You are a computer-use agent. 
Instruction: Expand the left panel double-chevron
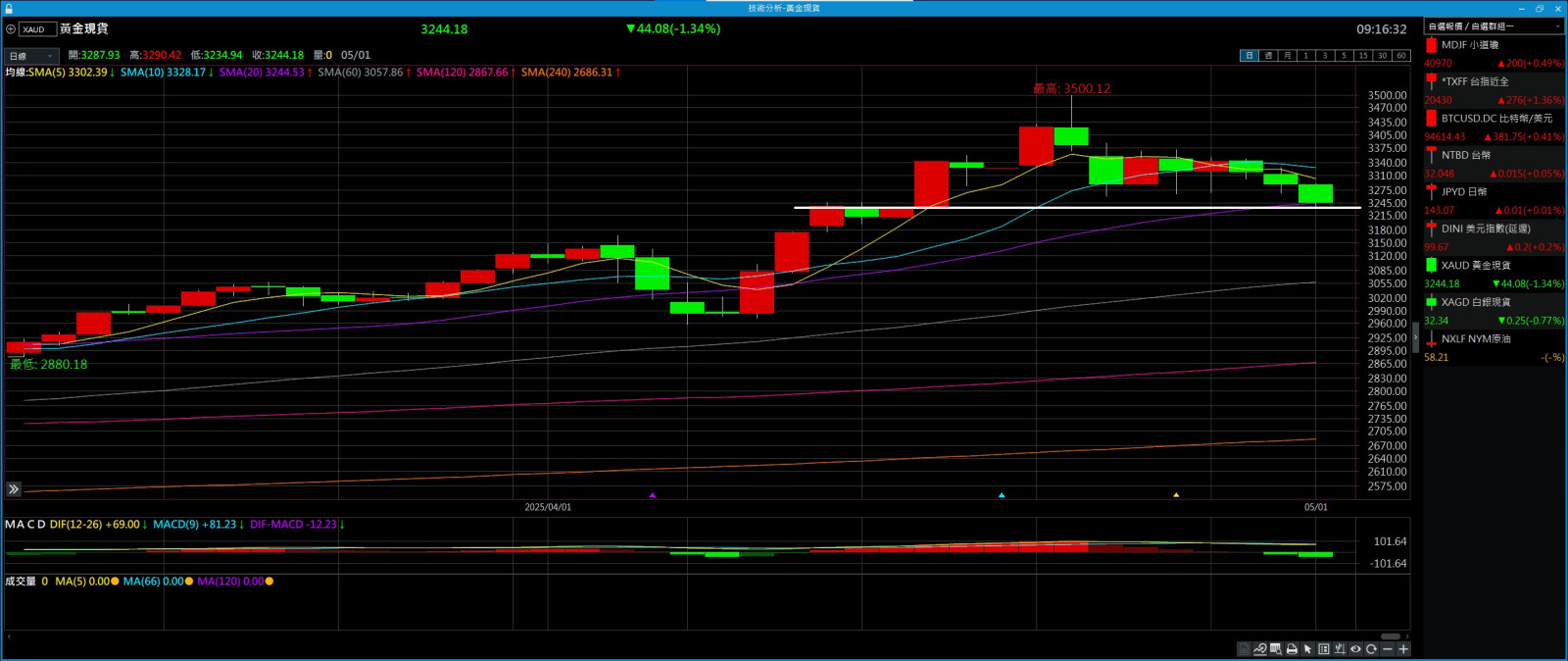click(14, 488)
